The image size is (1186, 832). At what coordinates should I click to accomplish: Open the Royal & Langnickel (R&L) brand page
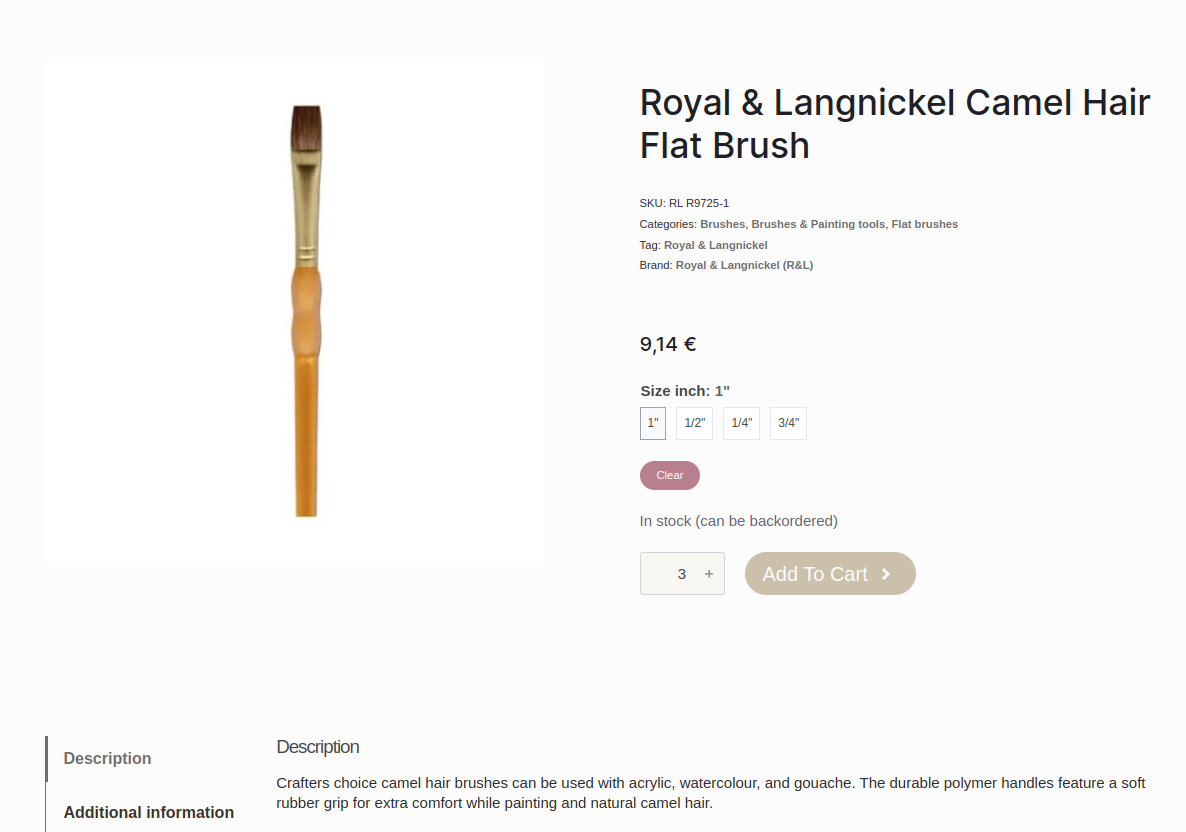(x=744, y=265)
